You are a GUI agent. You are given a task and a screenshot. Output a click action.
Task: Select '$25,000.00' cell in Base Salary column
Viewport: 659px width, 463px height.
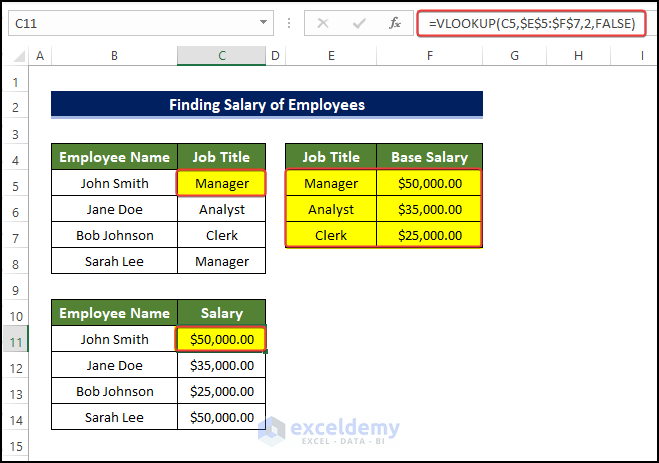click(x=430, y=235)
